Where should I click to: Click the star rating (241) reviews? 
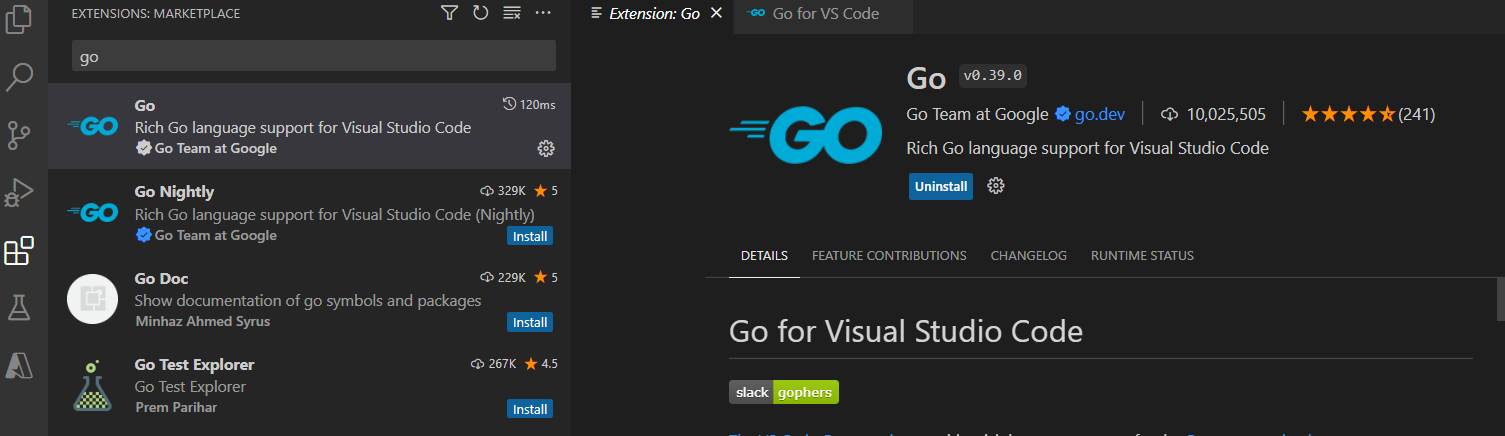click(x=1368, y=114)
